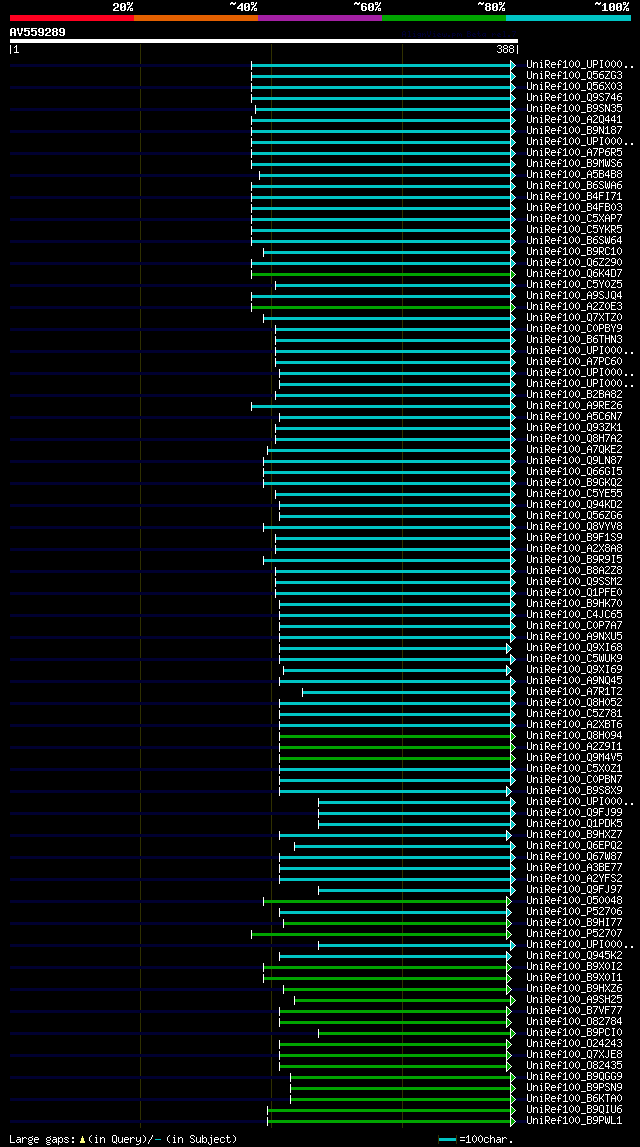Select hit label UniRef100_P52707
The height and width of the screenshot is (1147, 640).
574,933
